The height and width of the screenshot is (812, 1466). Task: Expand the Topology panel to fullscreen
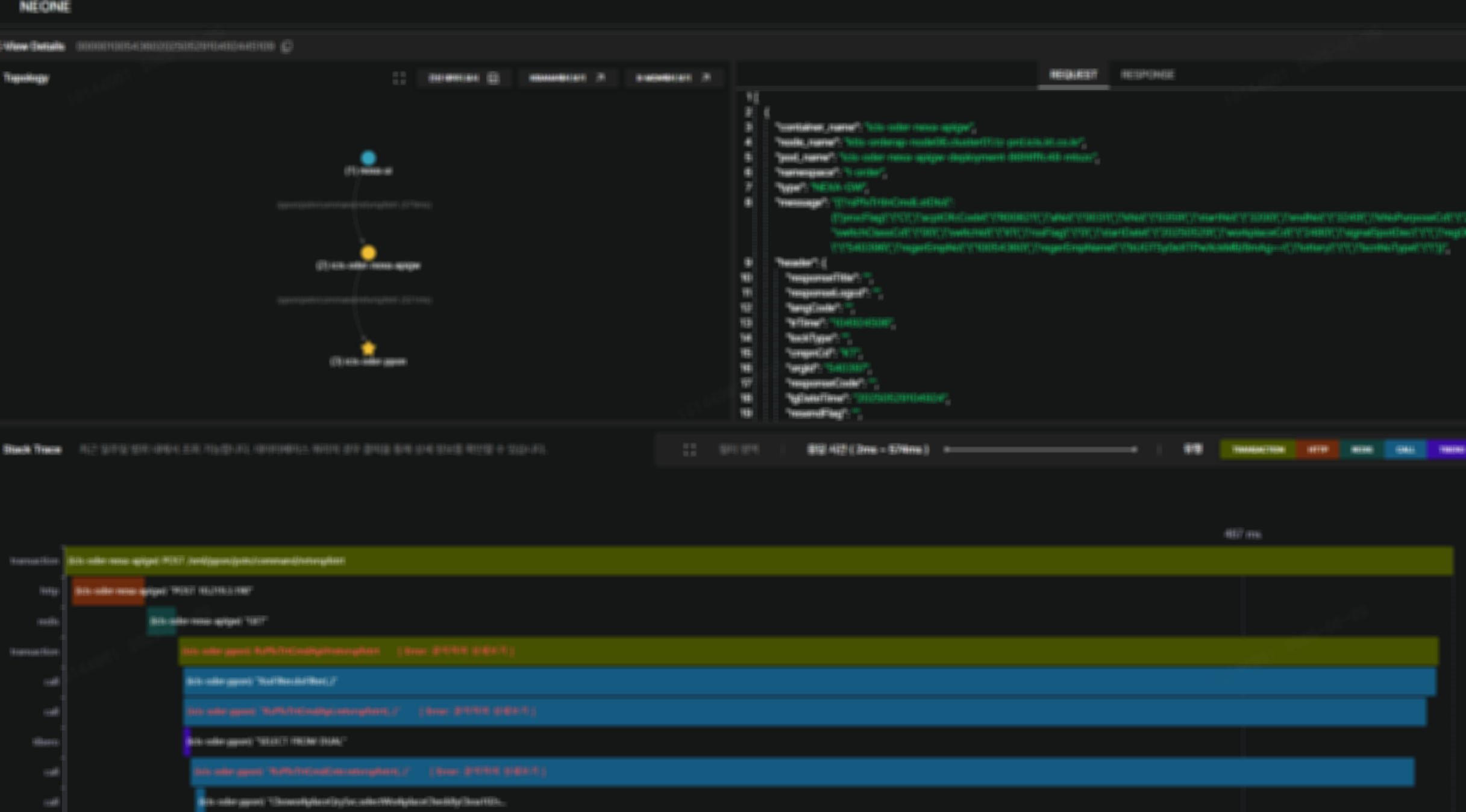point(399,78)
